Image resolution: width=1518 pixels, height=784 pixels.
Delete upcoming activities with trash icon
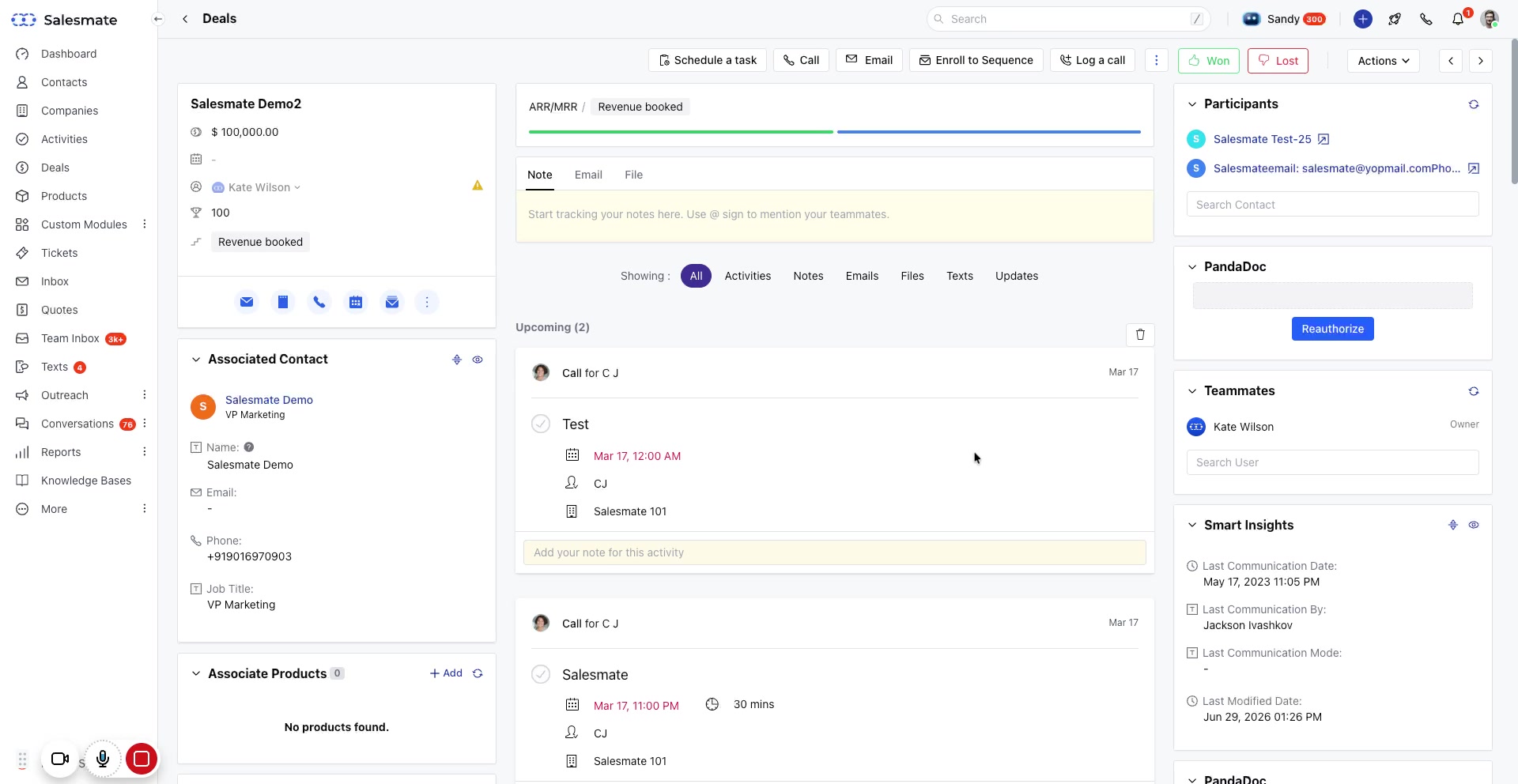coord(1140,334)
